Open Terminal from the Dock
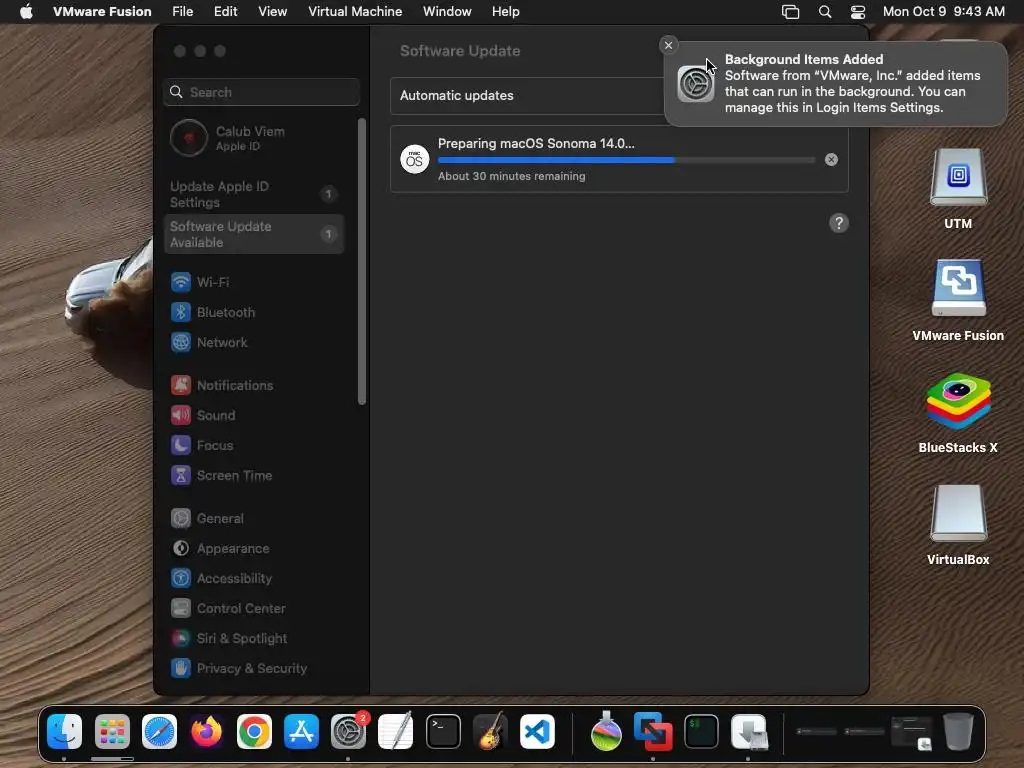 pyautogui.click(x=443, y=731)
